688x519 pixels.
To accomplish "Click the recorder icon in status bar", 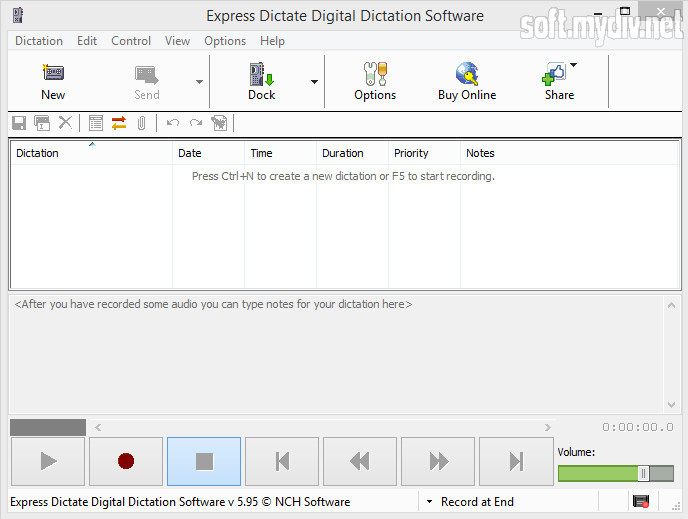I will [641, 501].
